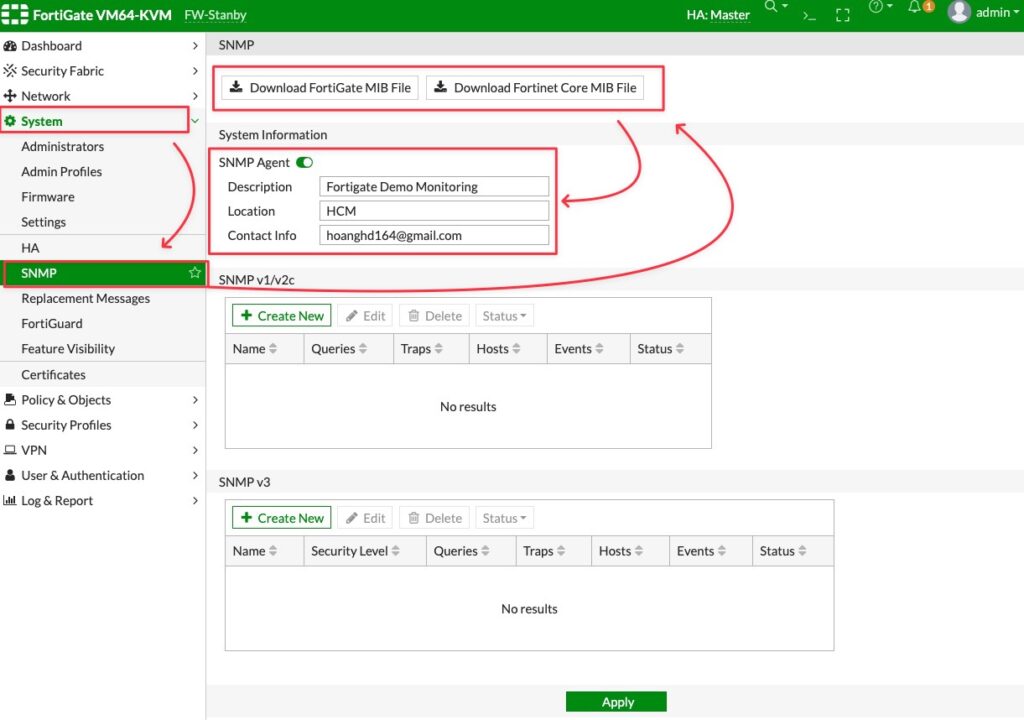The height and width of the screenshot is (720, 1024).
Task: Click the Description input field
Action: (434, 187)
